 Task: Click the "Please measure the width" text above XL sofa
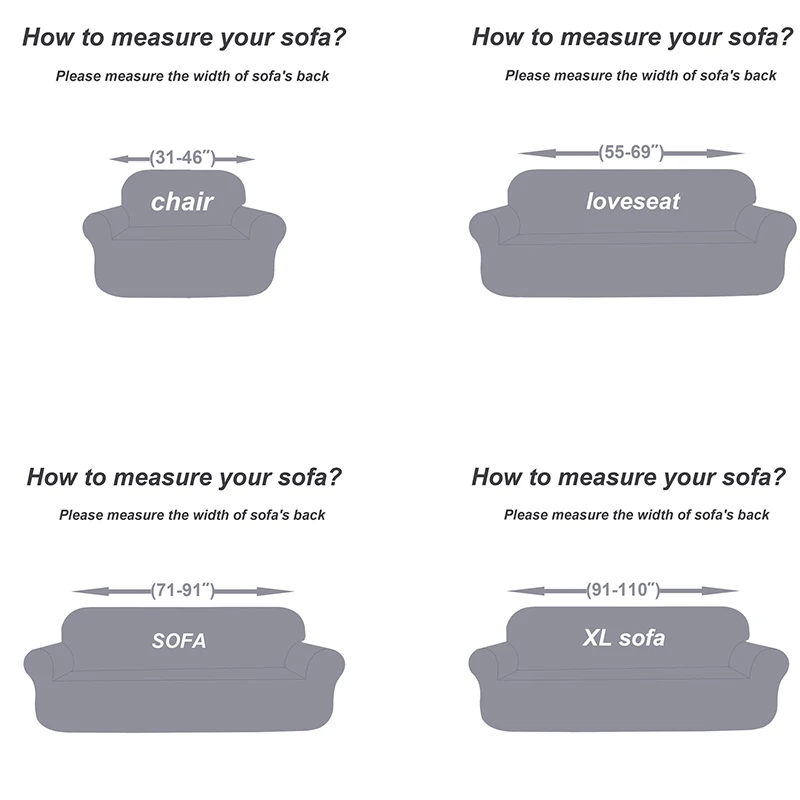(x=637, y=514)
